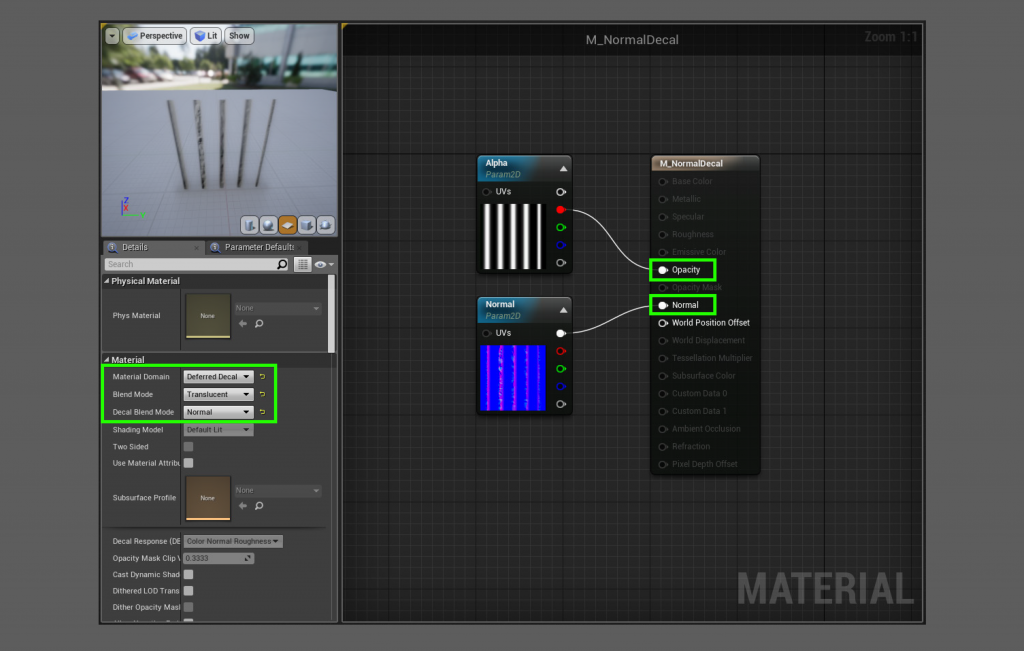
Task: Click the Normal node RGB output pin
Action: (x=560, y=333)
